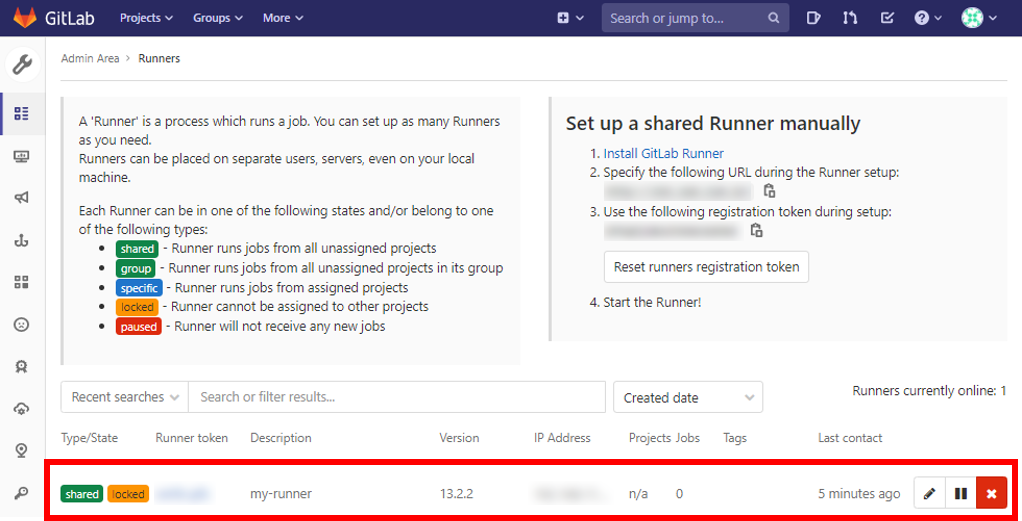Focus the Search or filter results field

click(396, 397)
